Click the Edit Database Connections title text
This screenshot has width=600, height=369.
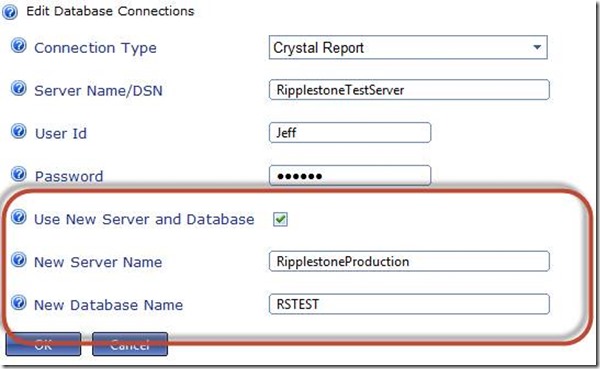point(110,11)
